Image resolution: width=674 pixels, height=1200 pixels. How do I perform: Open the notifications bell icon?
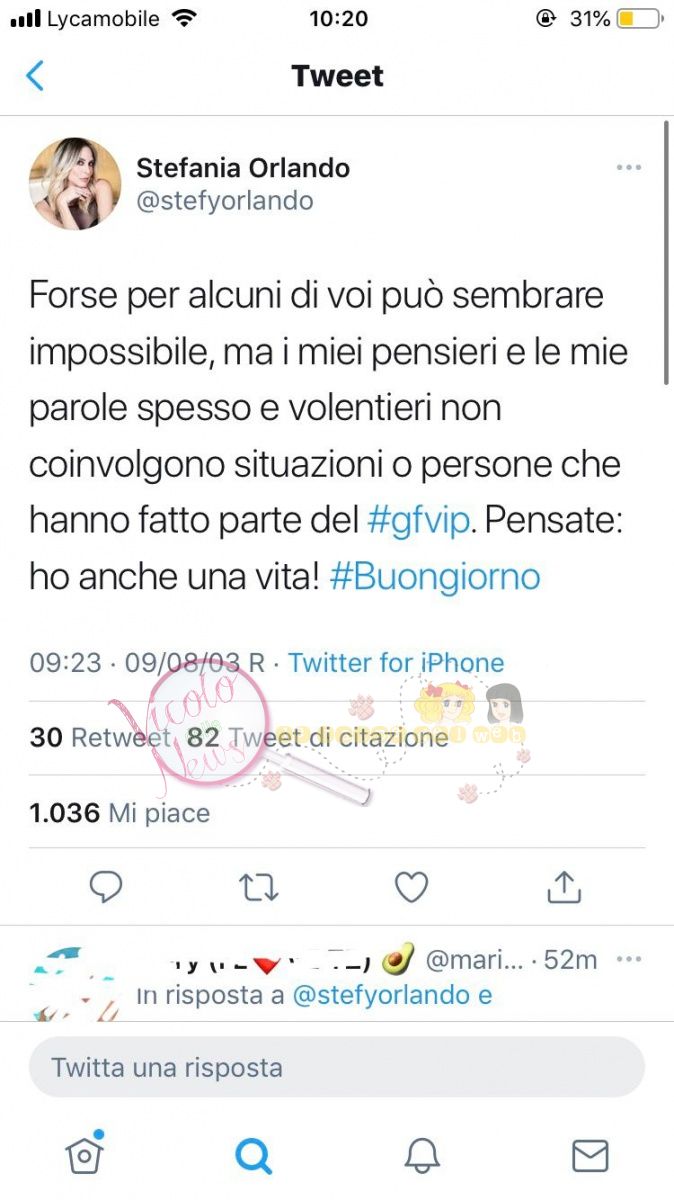coord(422,1156)
